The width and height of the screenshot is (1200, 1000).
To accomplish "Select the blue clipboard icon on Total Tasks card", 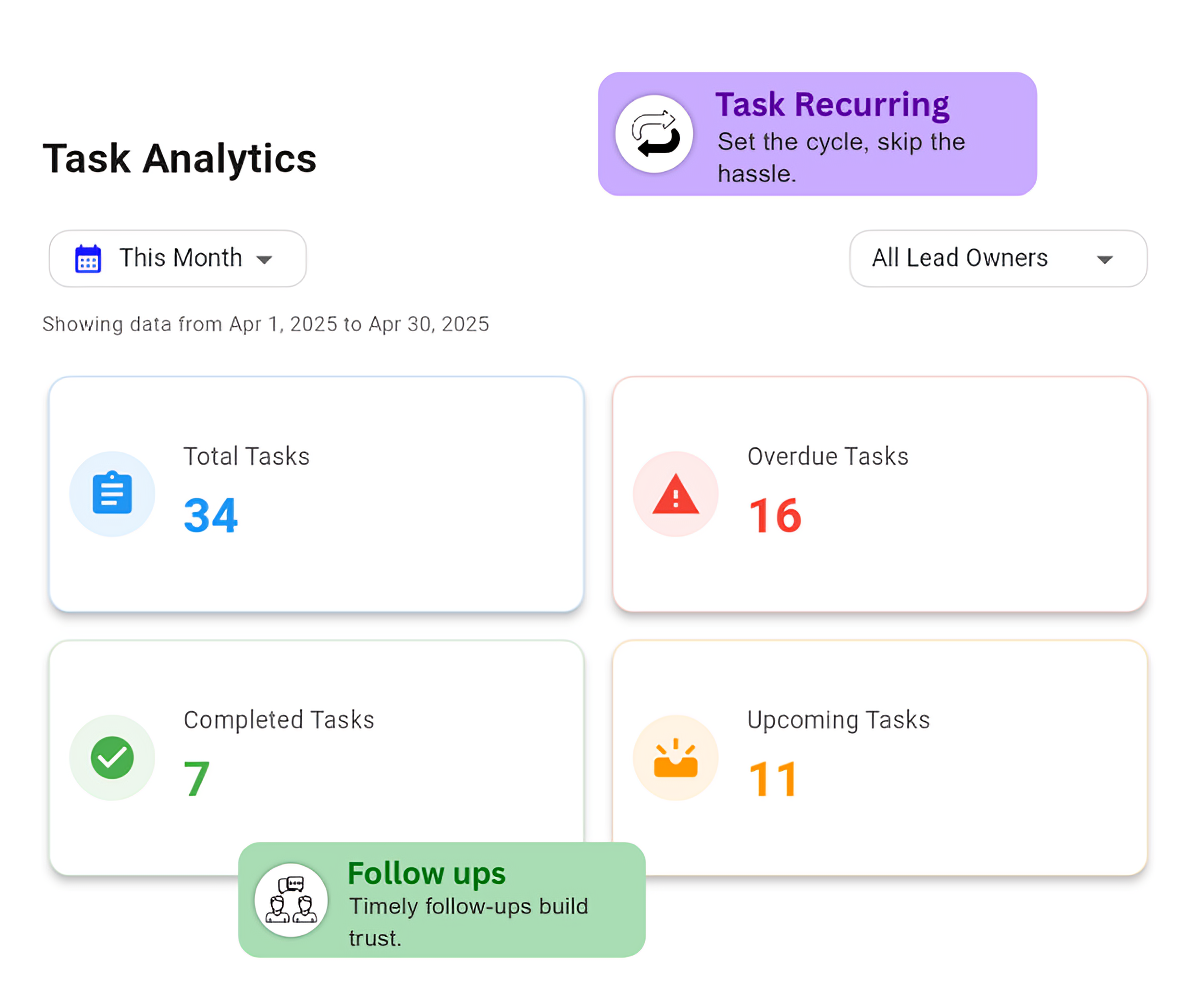I will 112,493.
